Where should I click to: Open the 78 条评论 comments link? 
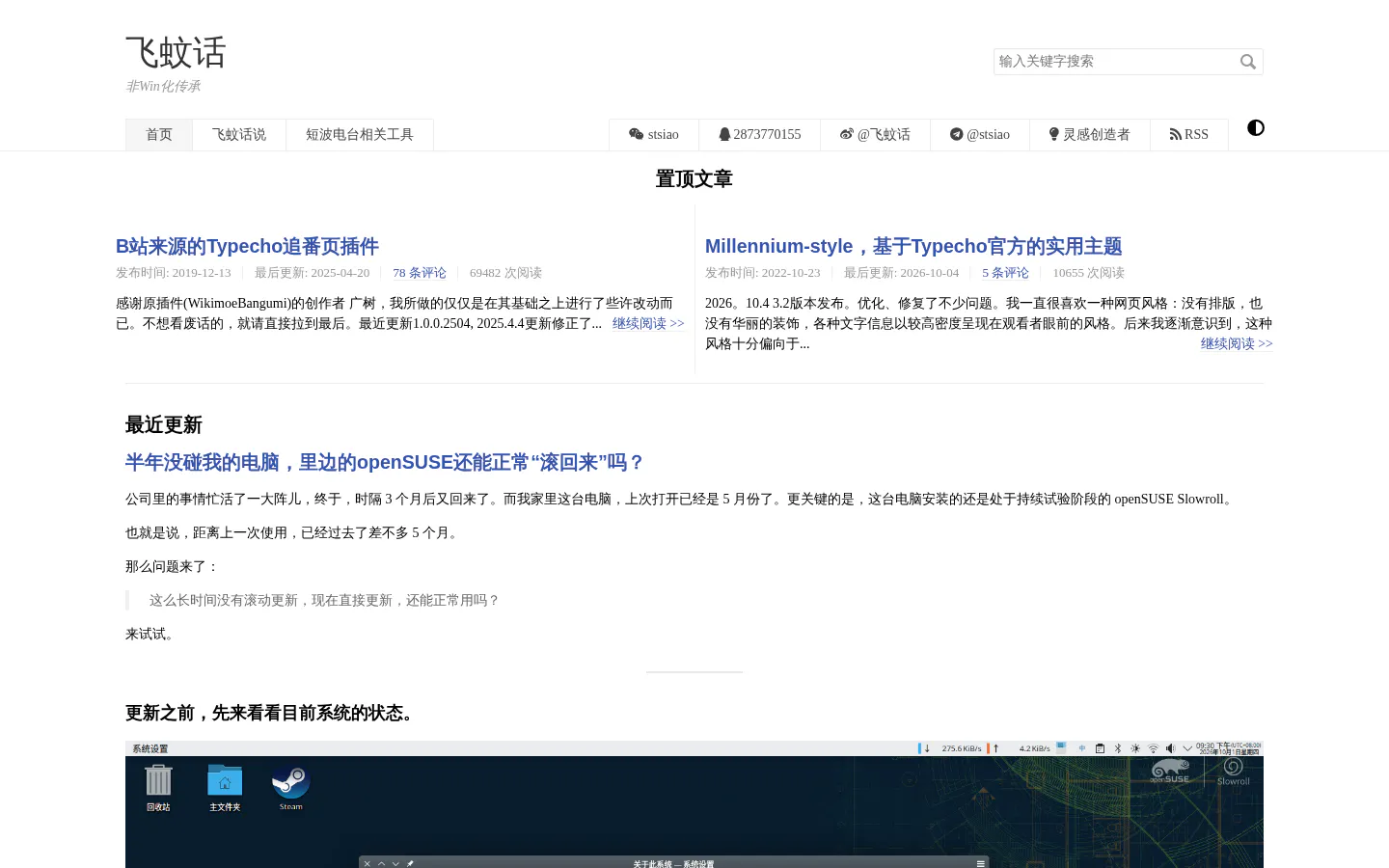click(420, 273)
